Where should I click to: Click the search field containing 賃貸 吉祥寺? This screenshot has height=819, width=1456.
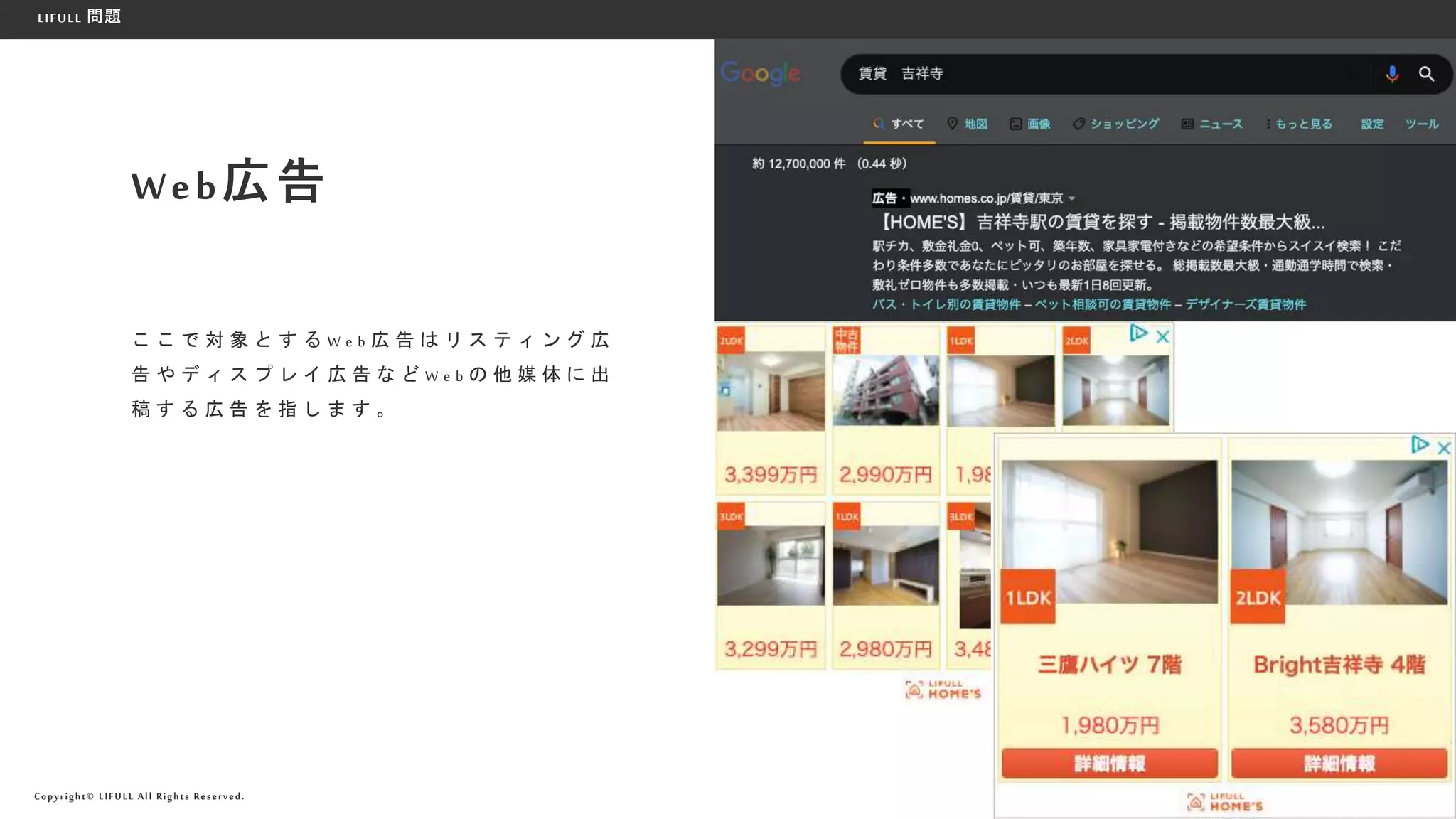1146,74
